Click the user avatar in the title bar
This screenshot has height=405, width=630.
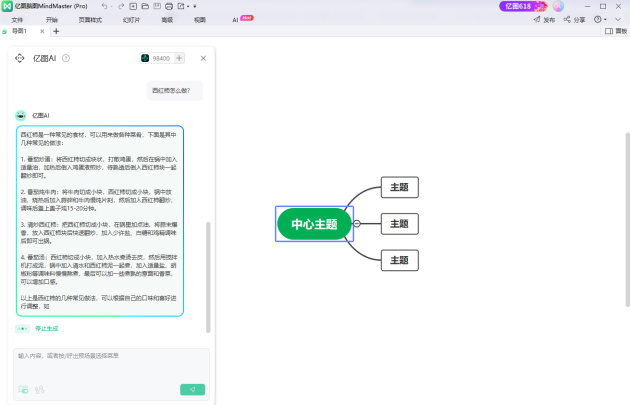(x=558, y=6)
